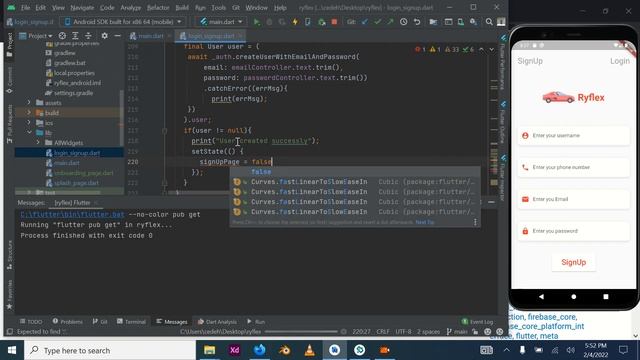Viewport: 640px width, 360px height.
Task: Open the Tools menu
Action: click(218, 8)
